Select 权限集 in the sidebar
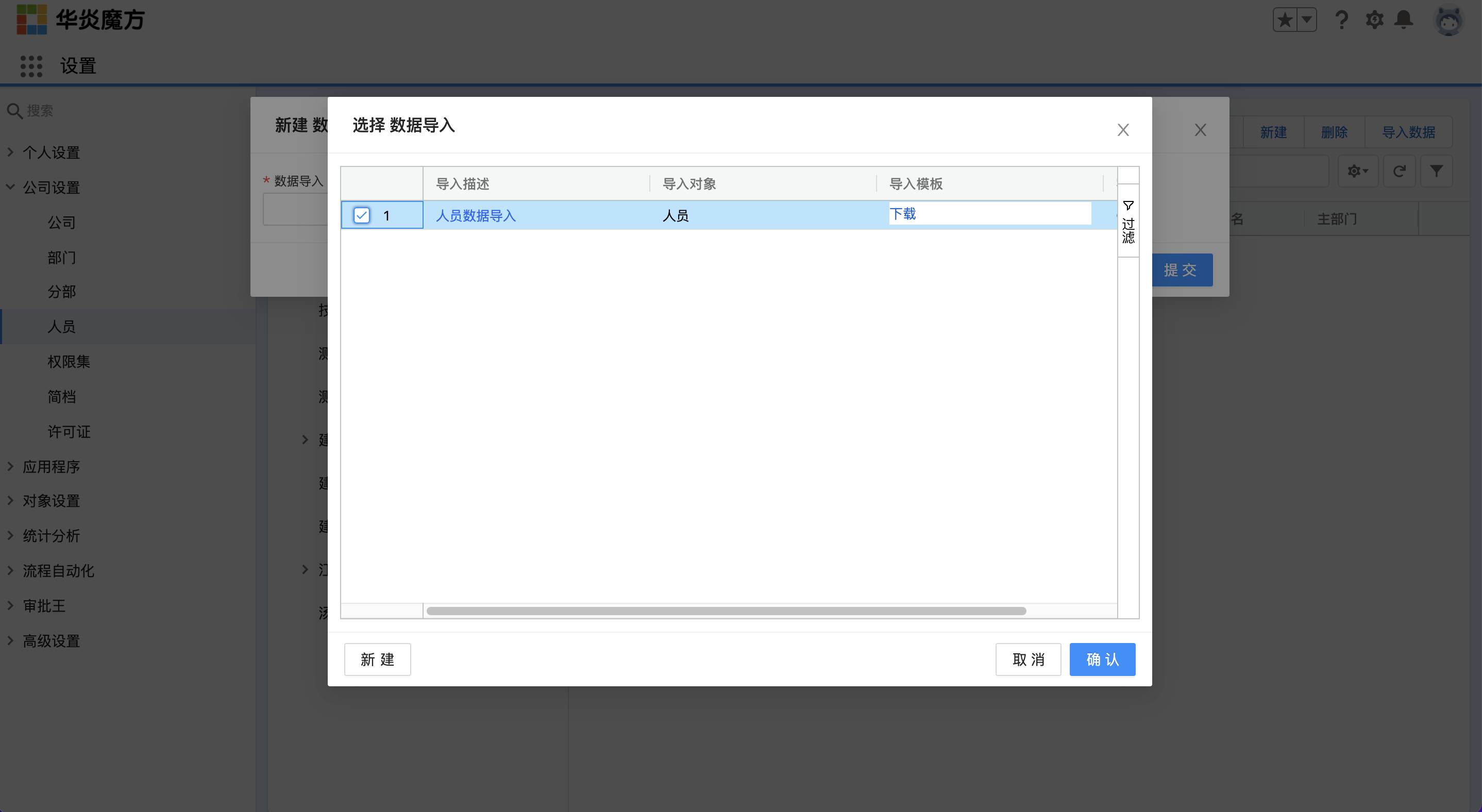 click(x=69, y=362)
